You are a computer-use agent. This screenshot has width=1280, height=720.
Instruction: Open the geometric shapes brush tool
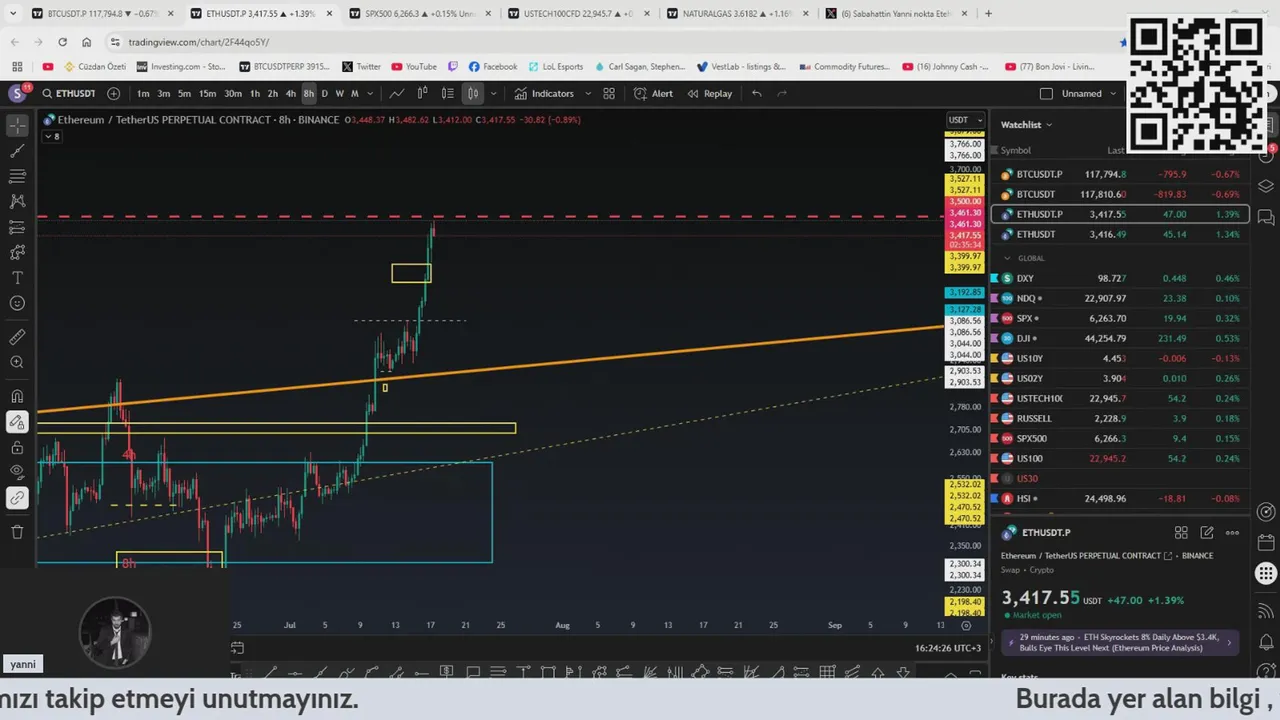pyautogui.click(x=17, y=252)
